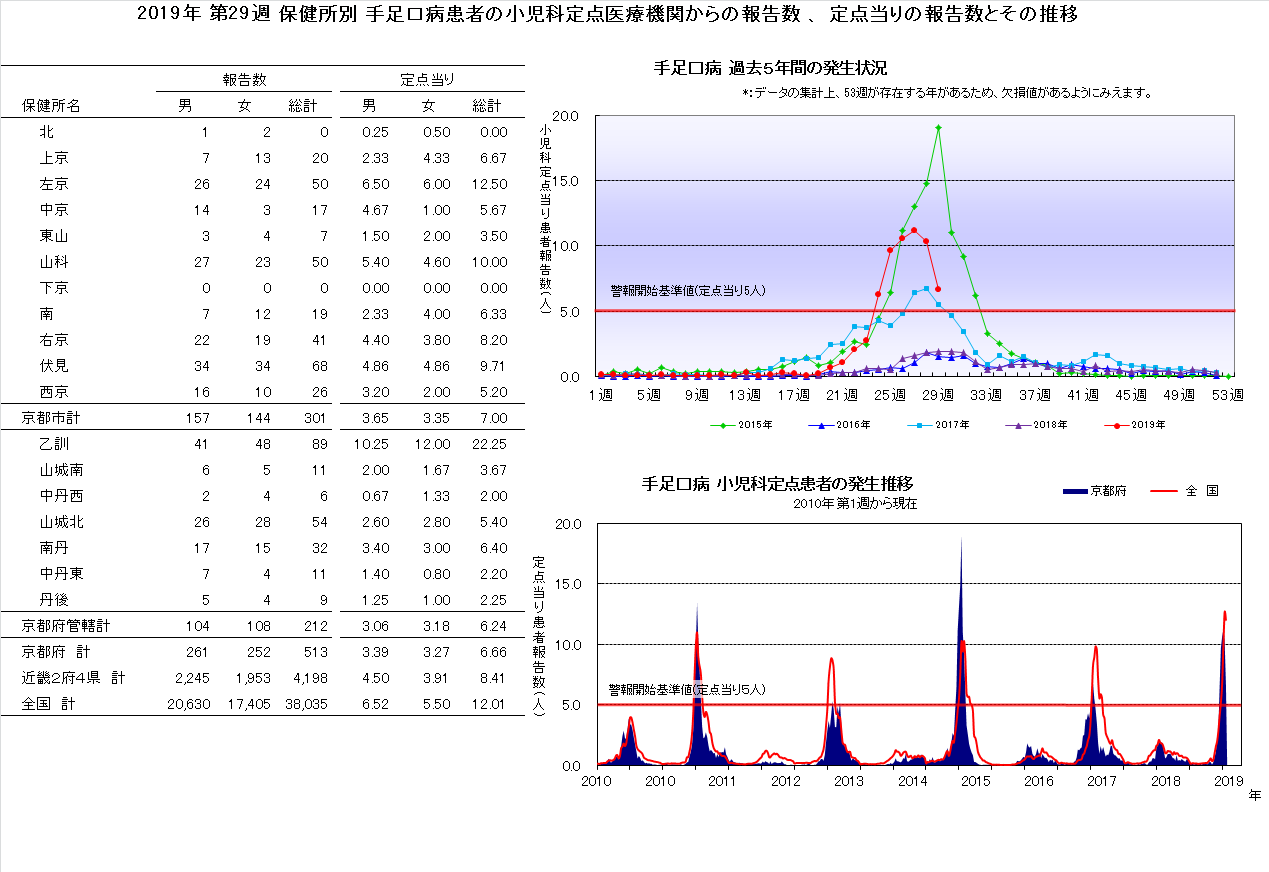Image resolution: width=1269 pixels, height=872 pixels.
Task: Select the 513 total for 京都府 計
Action: click(316, 652)
